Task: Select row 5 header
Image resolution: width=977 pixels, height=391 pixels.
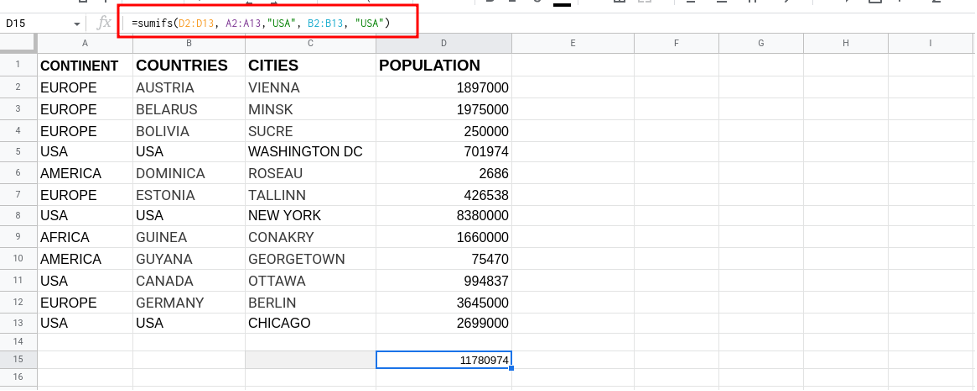Action: click(x=19, y=151)
